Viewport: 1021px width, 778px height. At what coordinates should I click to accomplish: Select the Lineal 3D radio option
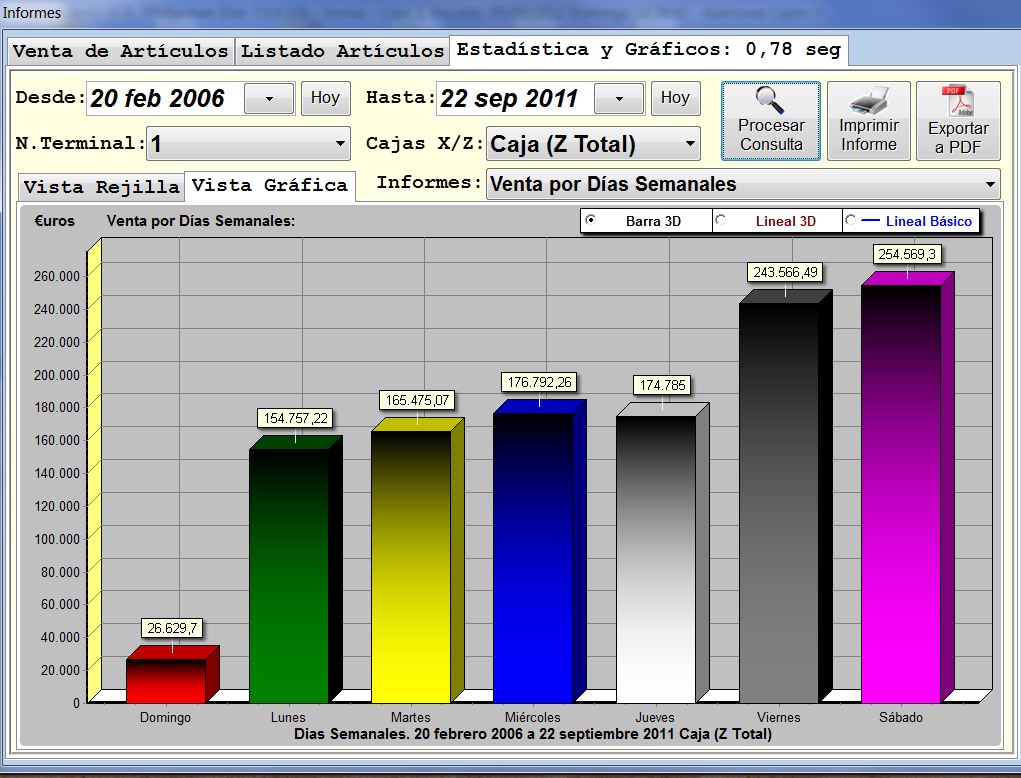tap(720, 220)
